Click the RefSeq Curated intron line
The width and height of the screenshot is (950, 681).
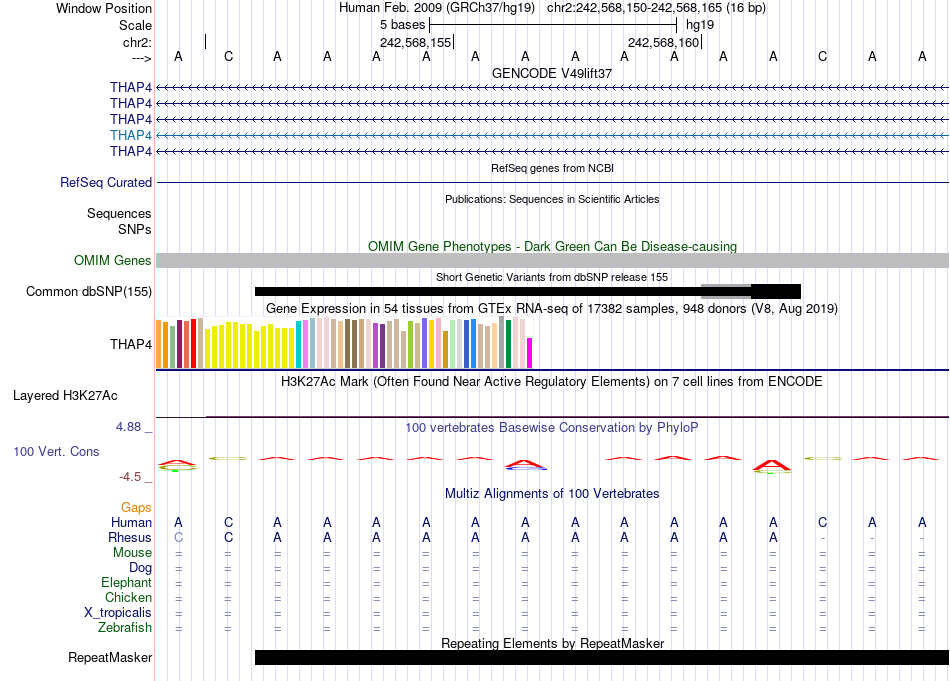tap(552, 182)
